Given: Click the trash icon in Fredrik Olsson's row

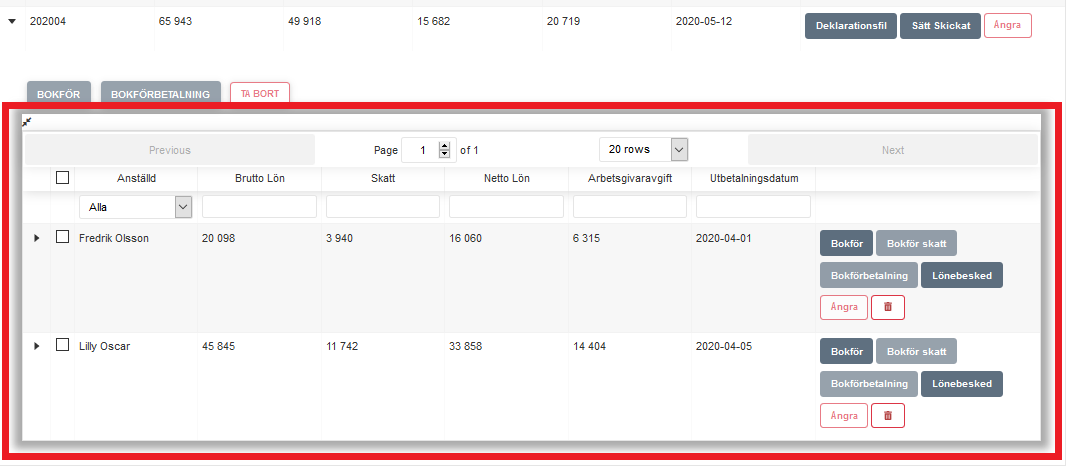Looking at the screenshot, I should pos(888,307).
